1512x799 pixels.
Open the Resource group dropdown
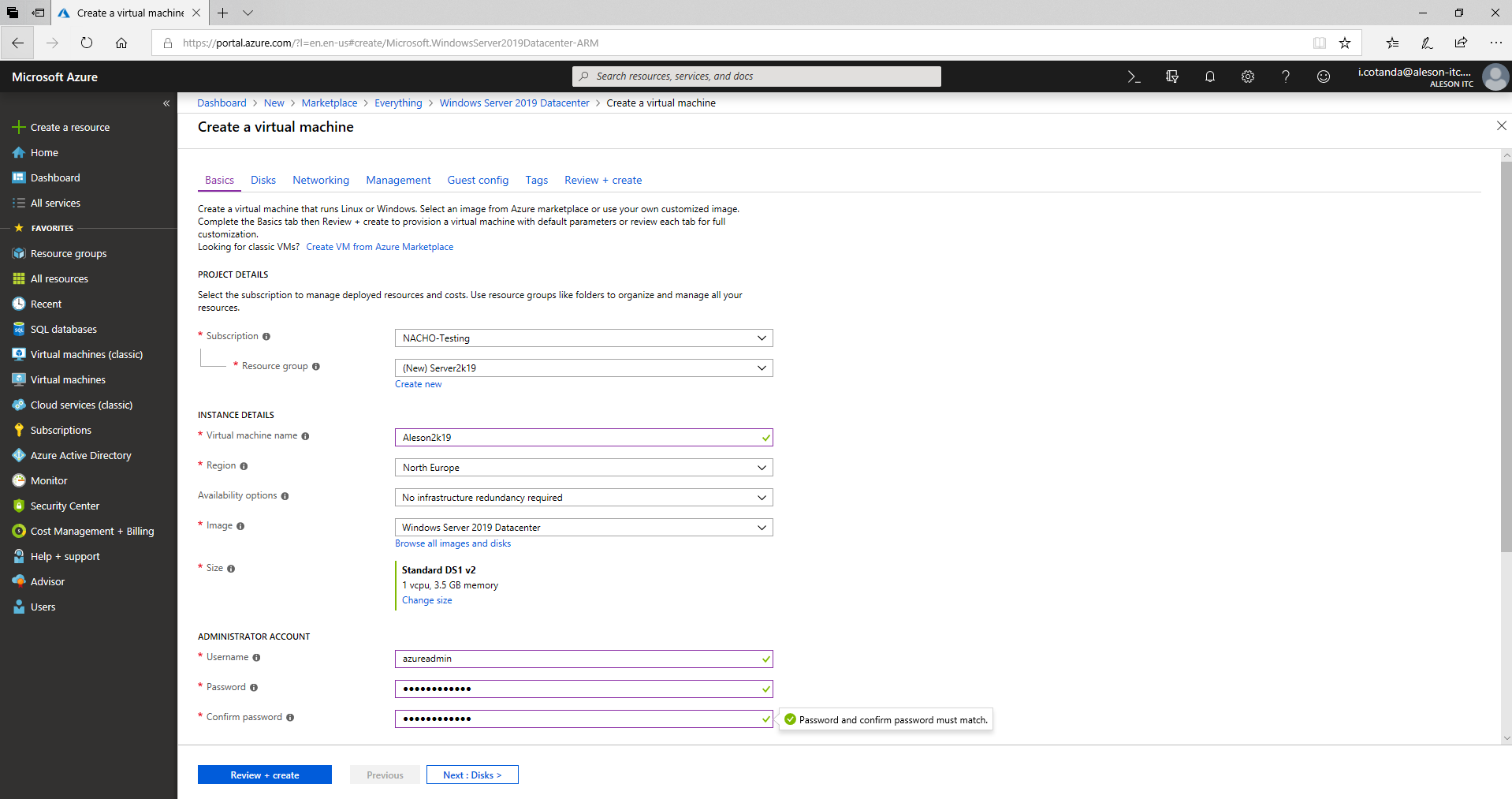583,368
